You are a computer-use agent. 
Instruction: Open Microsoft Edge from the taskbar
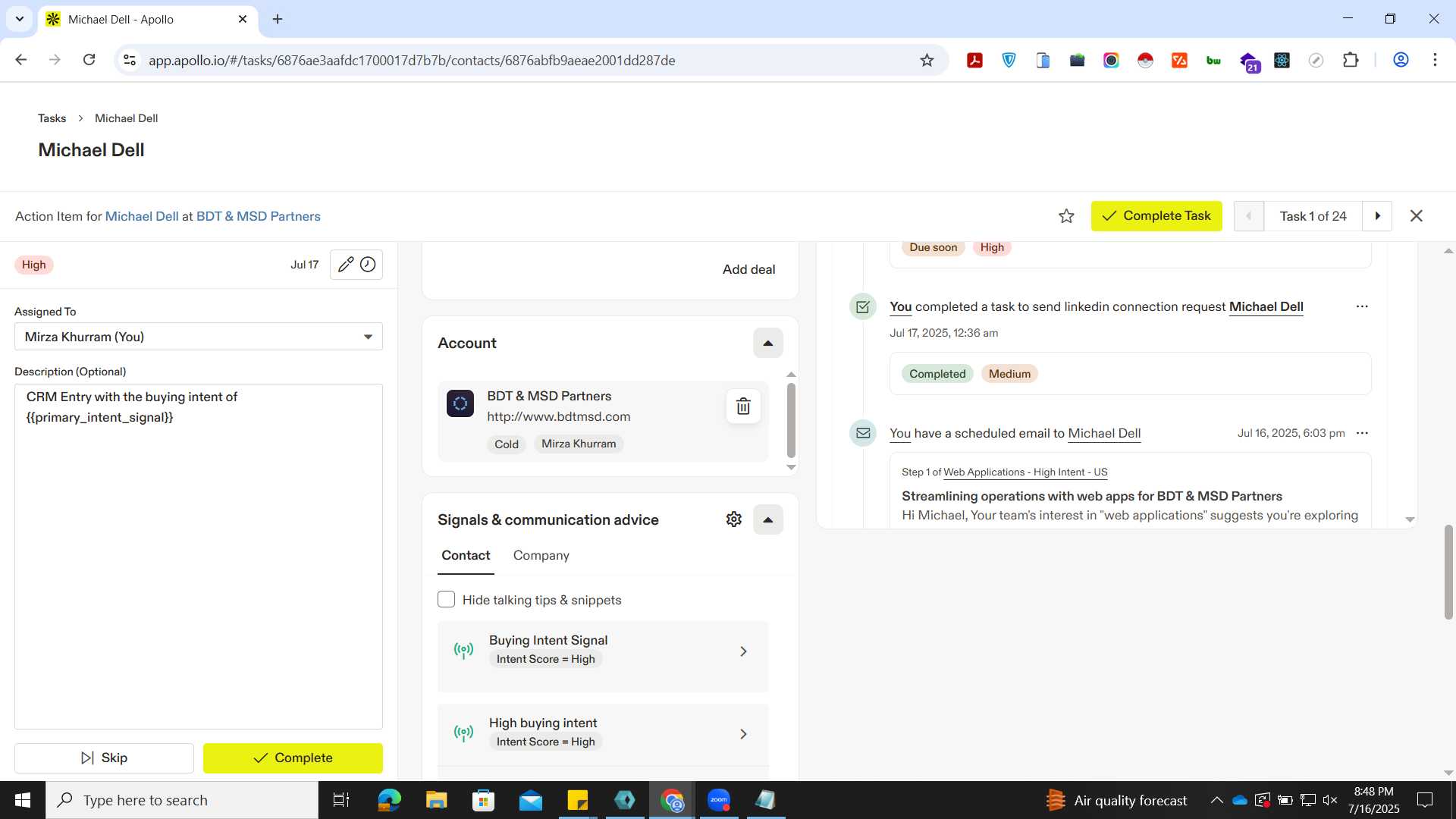tap(389, 800)
